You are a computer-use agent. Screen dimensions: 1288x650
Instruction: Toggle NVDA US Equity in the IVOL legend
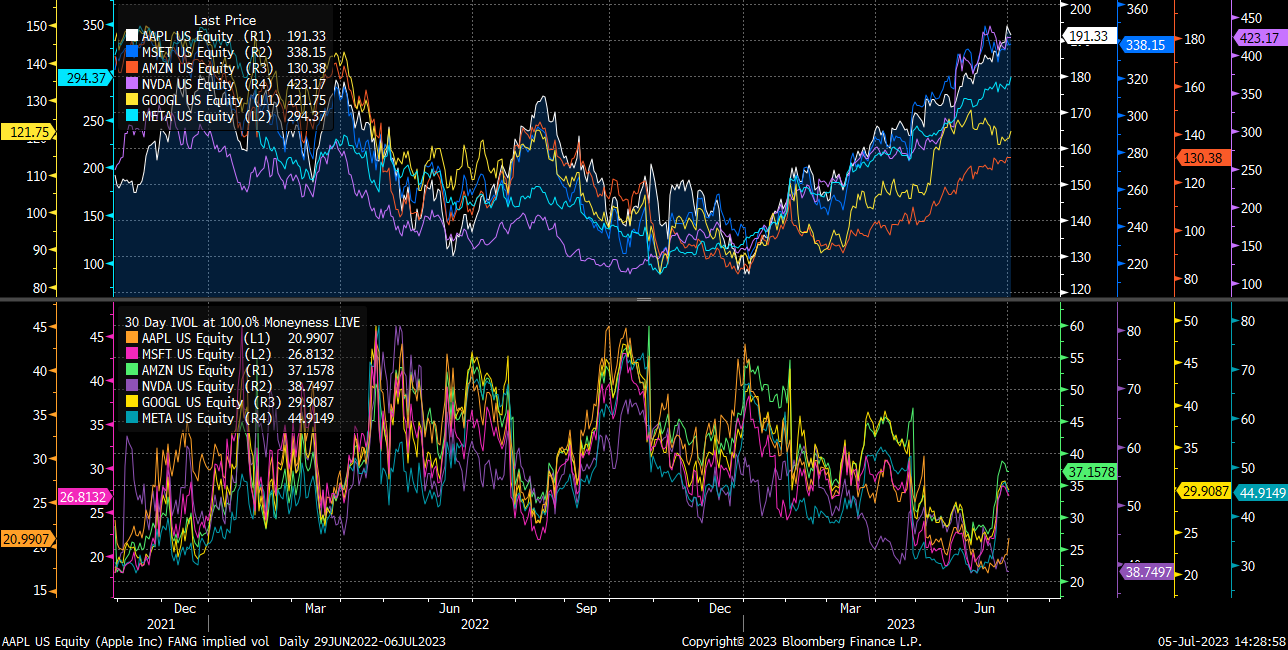pos(188,386)
